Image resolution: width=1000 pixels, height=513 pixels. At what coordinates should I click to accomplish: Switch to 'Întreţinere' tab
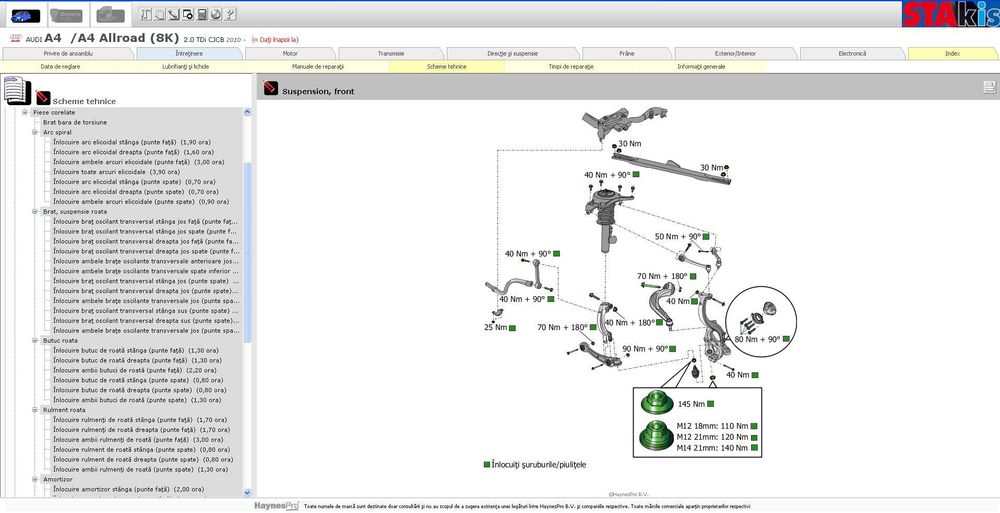click(189, 54)
